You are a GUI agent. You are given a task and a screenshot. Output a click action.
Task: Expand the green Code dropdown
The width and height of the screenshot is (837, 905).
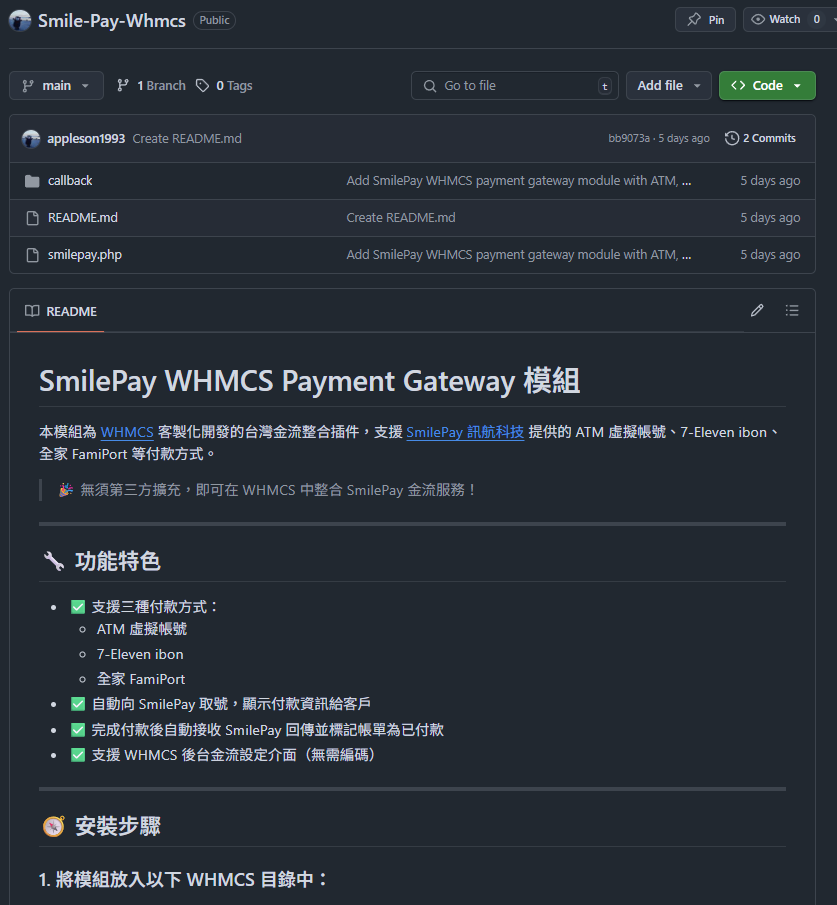766,86
